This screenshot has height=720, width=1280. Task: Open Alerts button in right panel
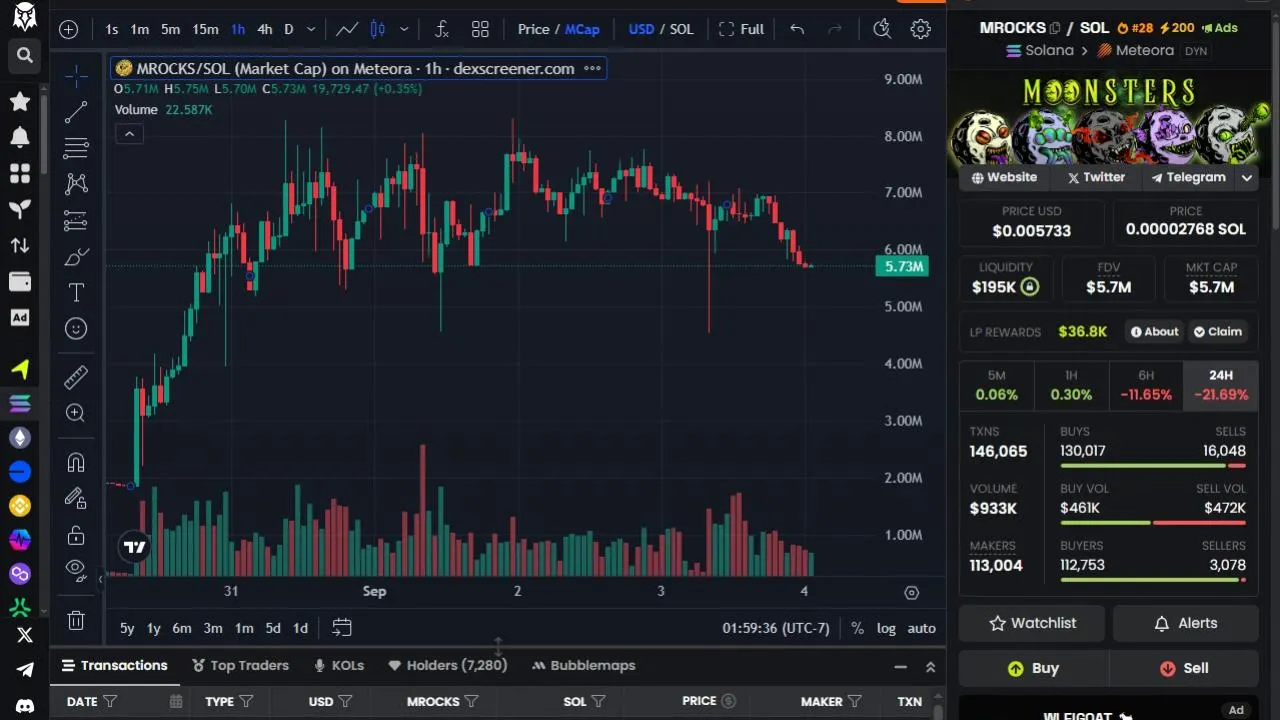coord(1185,623)
